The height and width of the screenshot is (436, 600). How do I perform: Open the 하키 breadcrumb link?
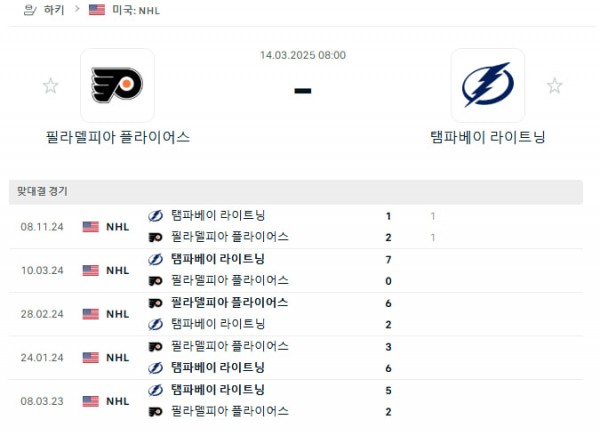point(54,10)
